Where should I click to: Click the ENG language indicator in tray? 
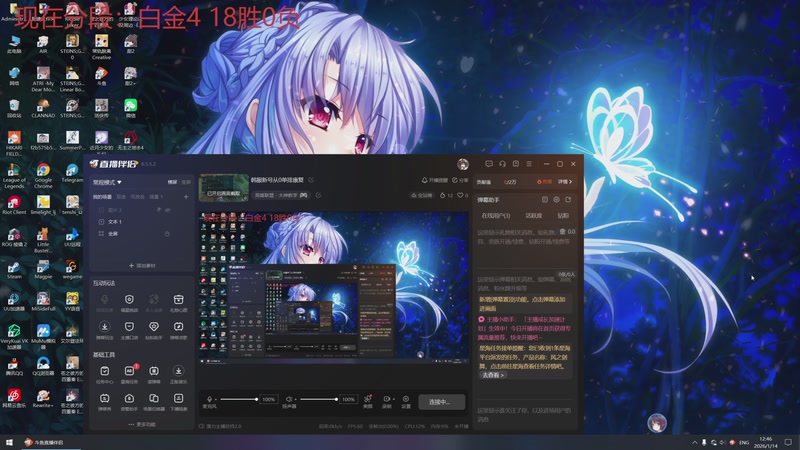[744, 442]
